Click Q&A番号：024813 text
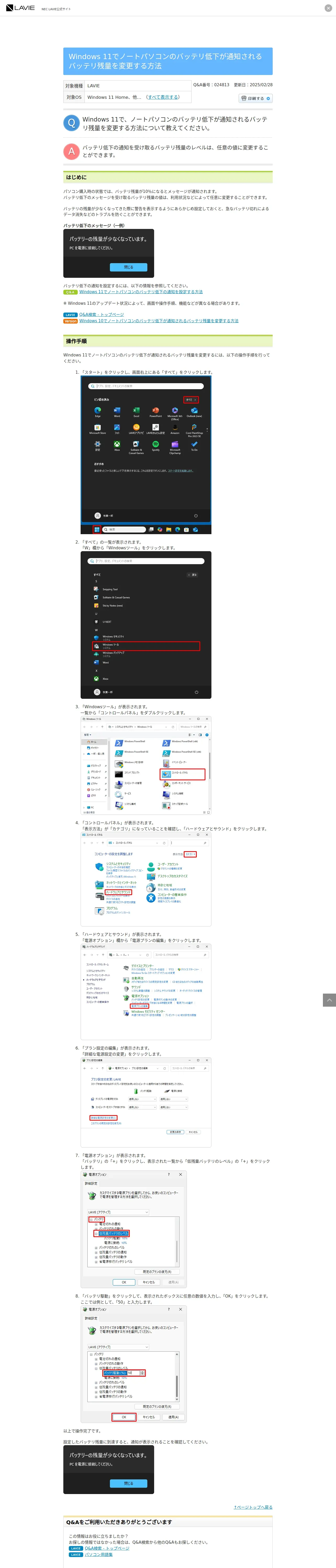Viewport: 336px width, 1568px height. click(211, 85)
